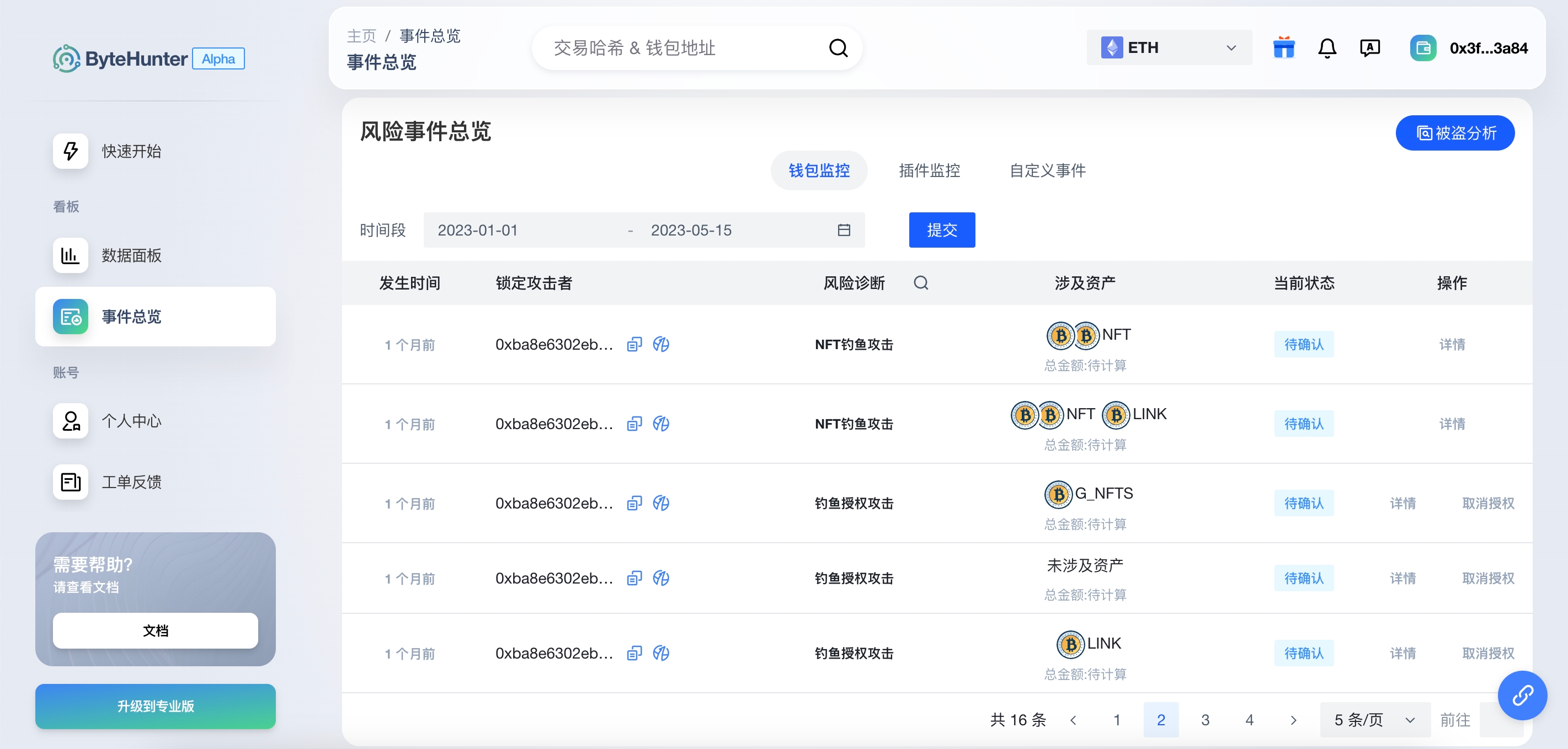Viewport: 1568px width, 749px height.
Task: Select the 事件总览 sidebar icon
Action: (71, 317)
